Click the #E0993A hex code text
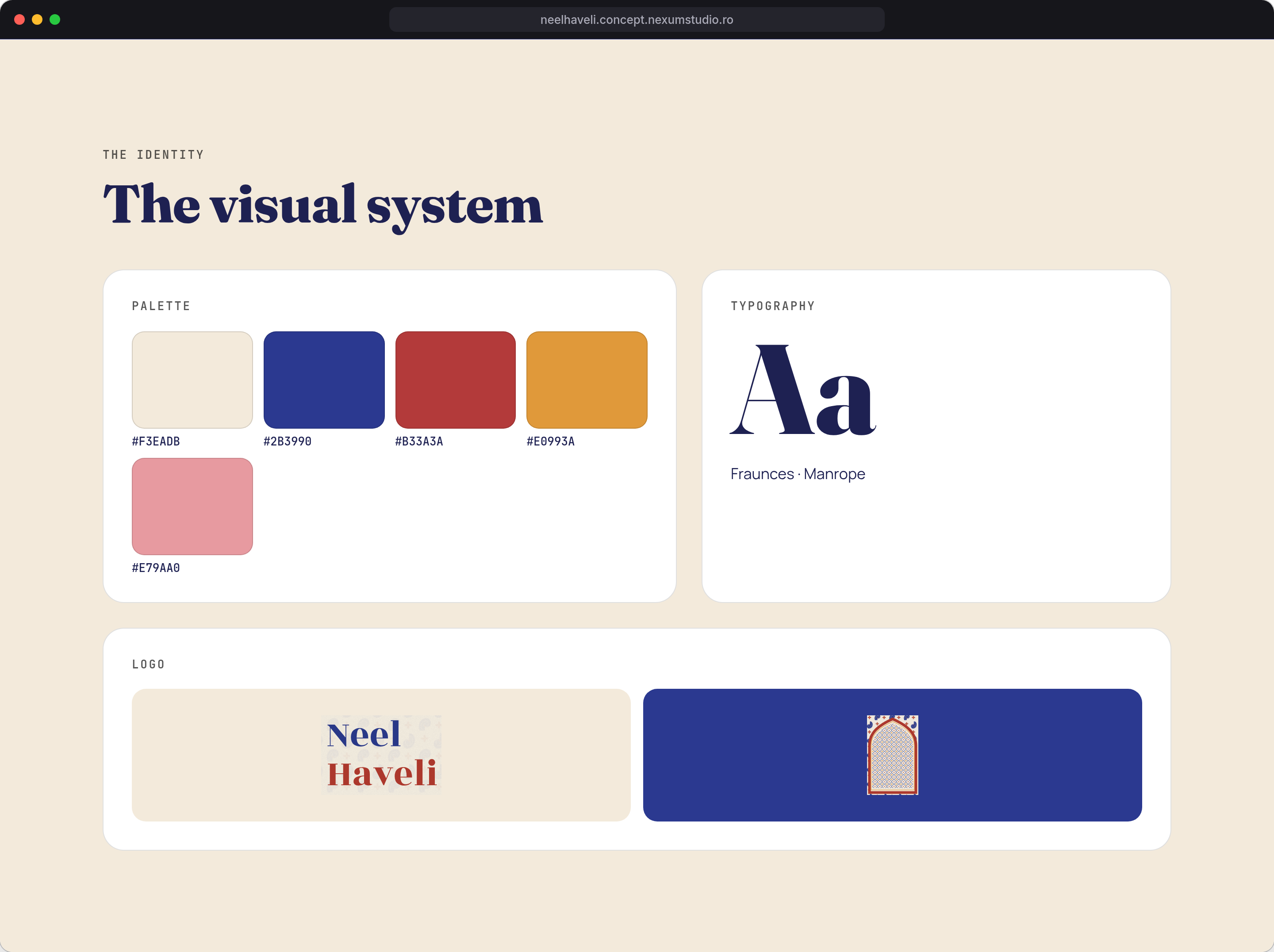Image resolution: width=1274 pixels, height=952 pixels. pos(551,441)
